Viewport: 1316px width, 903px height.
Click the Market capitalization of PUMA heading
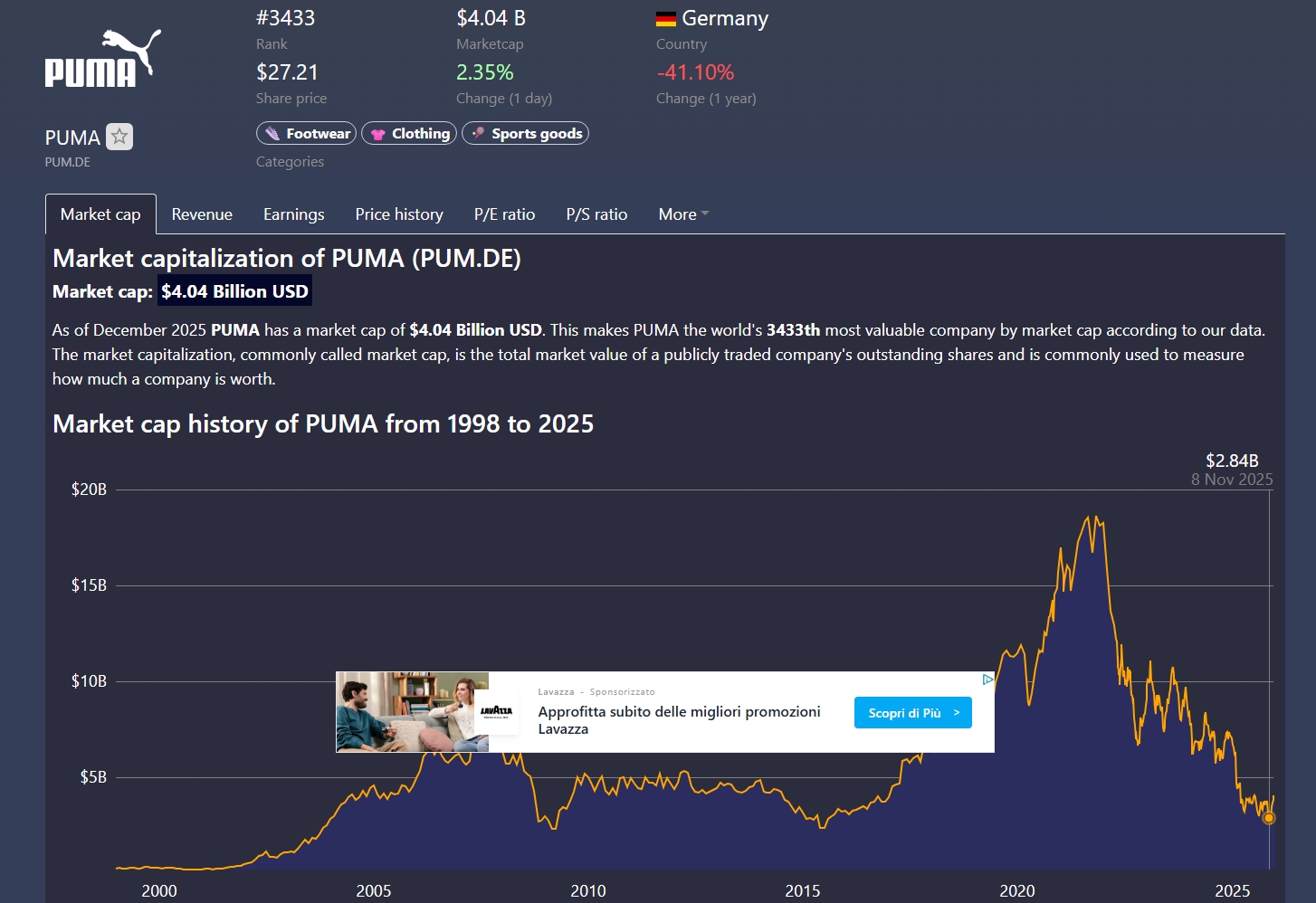[x=287, y=259]
